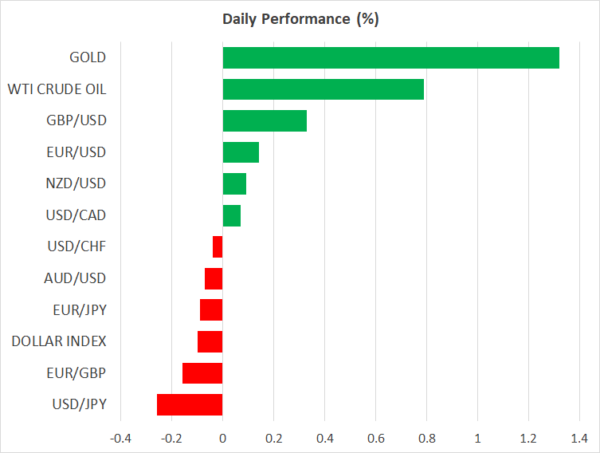The height and width of the screenshot is (453, 600).
Task: Click the red DOLLAR INDEX bar
Action: click(210, 341)
